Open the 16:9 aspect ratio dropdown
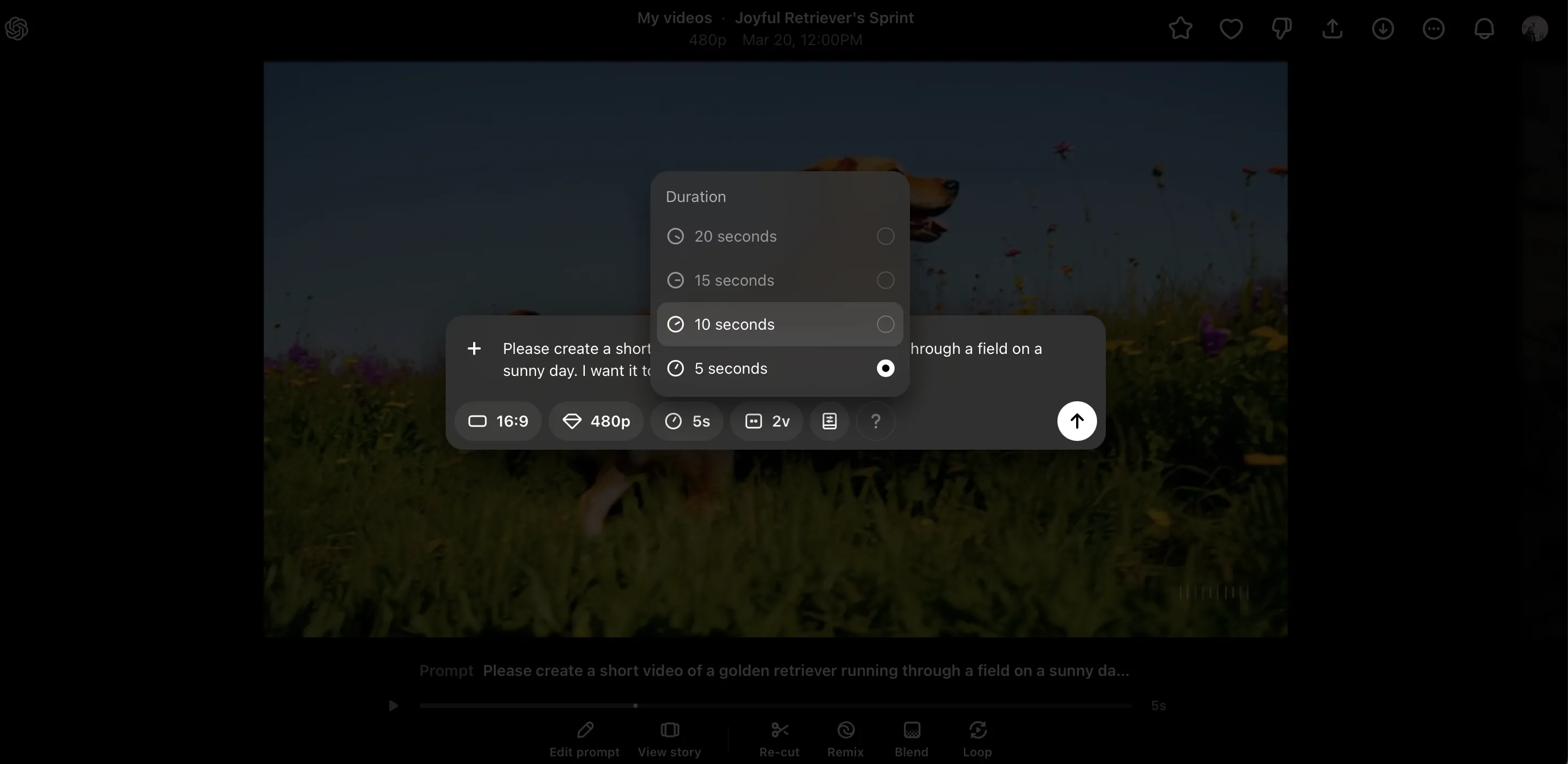Image resolution: width=1568 pixels, height=764 pixels. (498, 421)
